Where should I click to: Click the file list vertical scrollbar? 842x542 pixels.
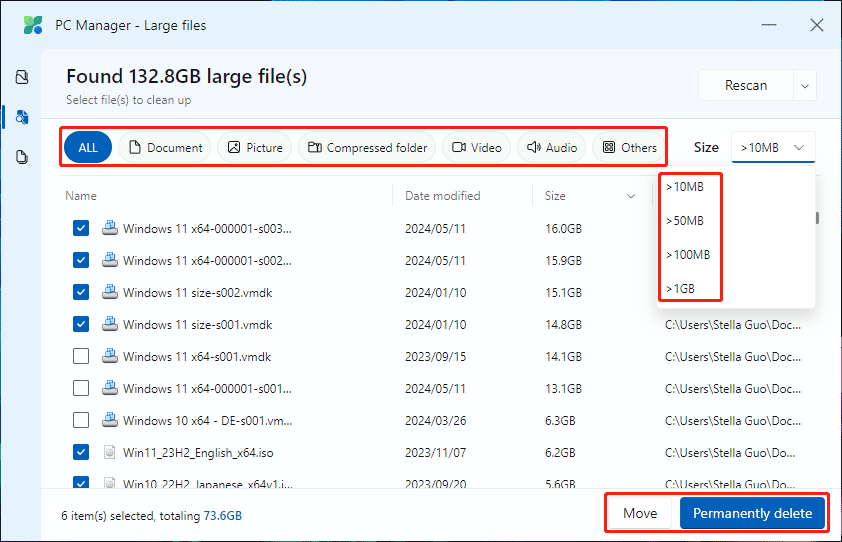(x=817, y=218)
